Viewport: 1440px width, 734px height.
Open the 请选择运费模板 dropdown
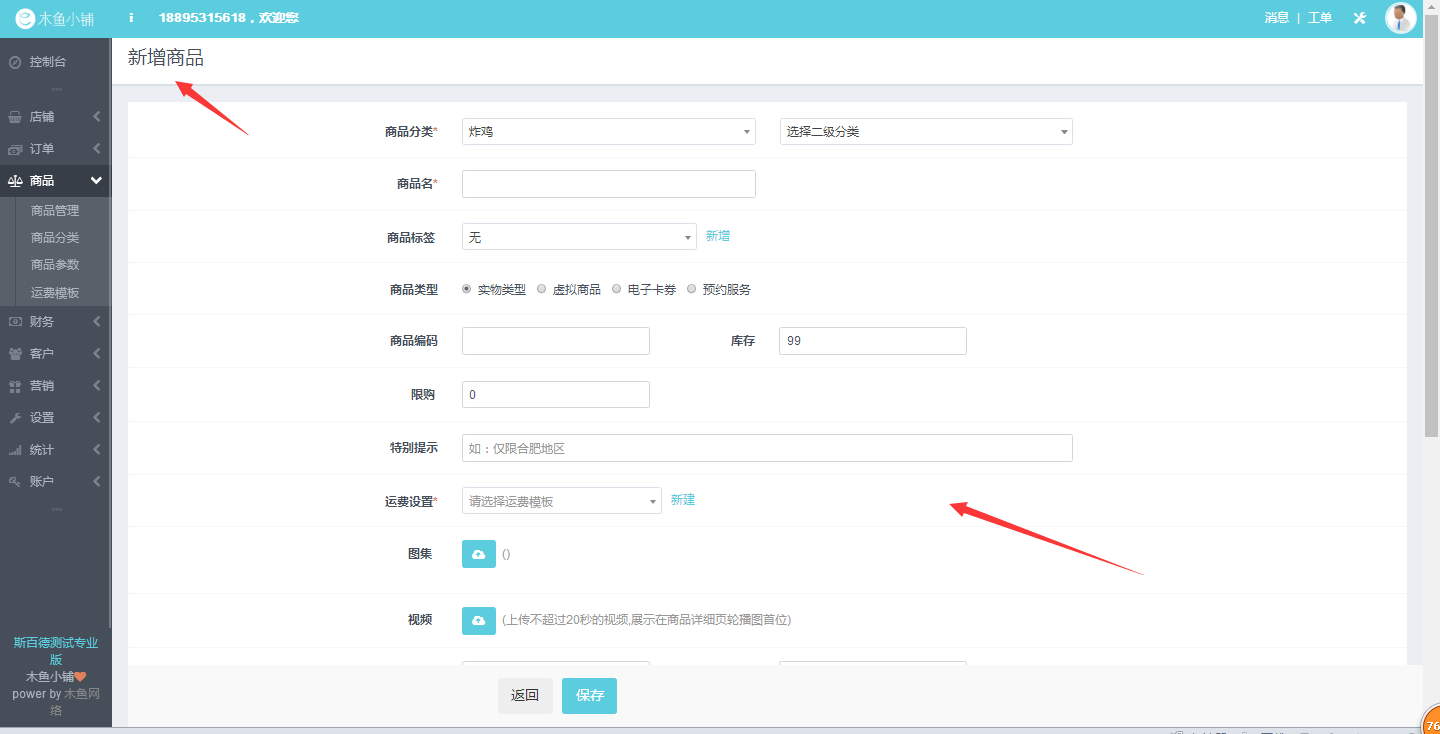(561, 501)
